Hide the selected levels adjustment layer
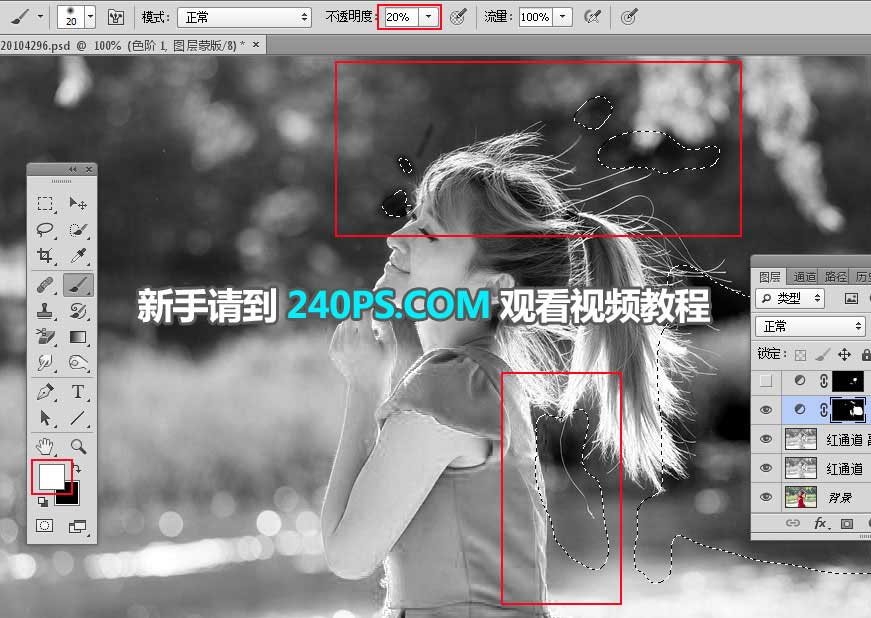The height and width of the screenshot is (618, 871). [x=766, y=410]
